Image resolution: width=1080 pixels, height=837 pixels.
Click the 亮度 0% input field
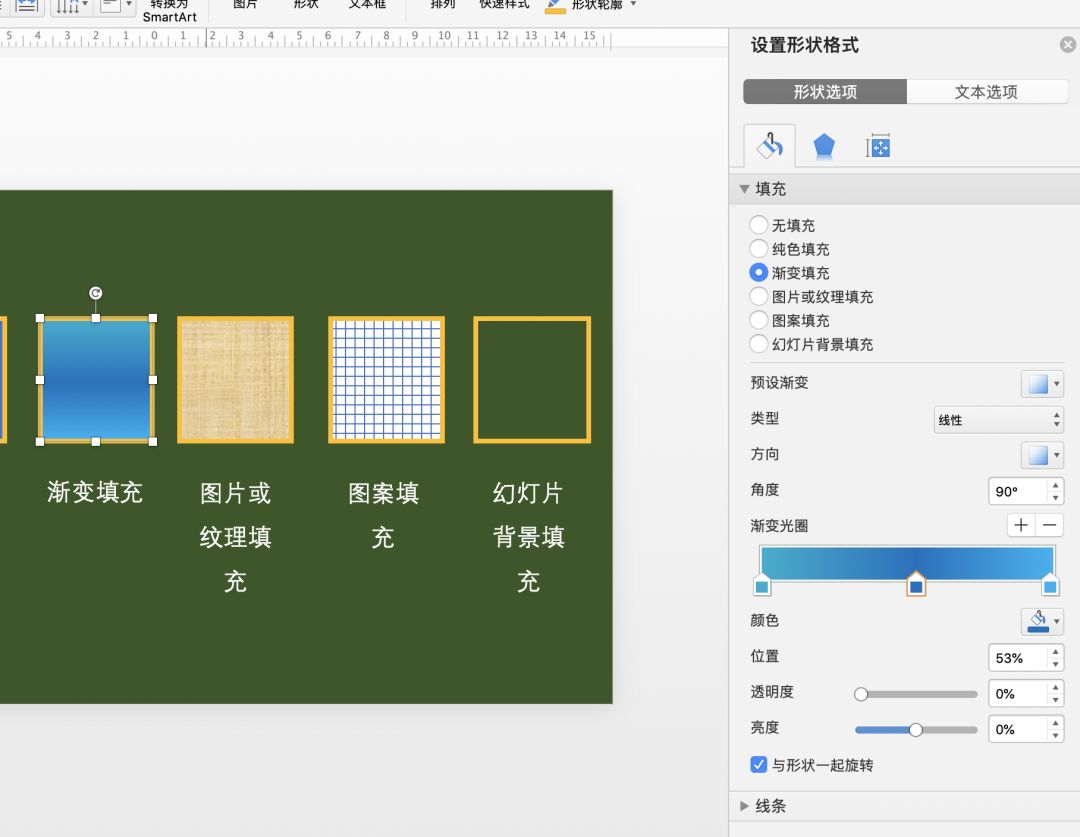1017,730
